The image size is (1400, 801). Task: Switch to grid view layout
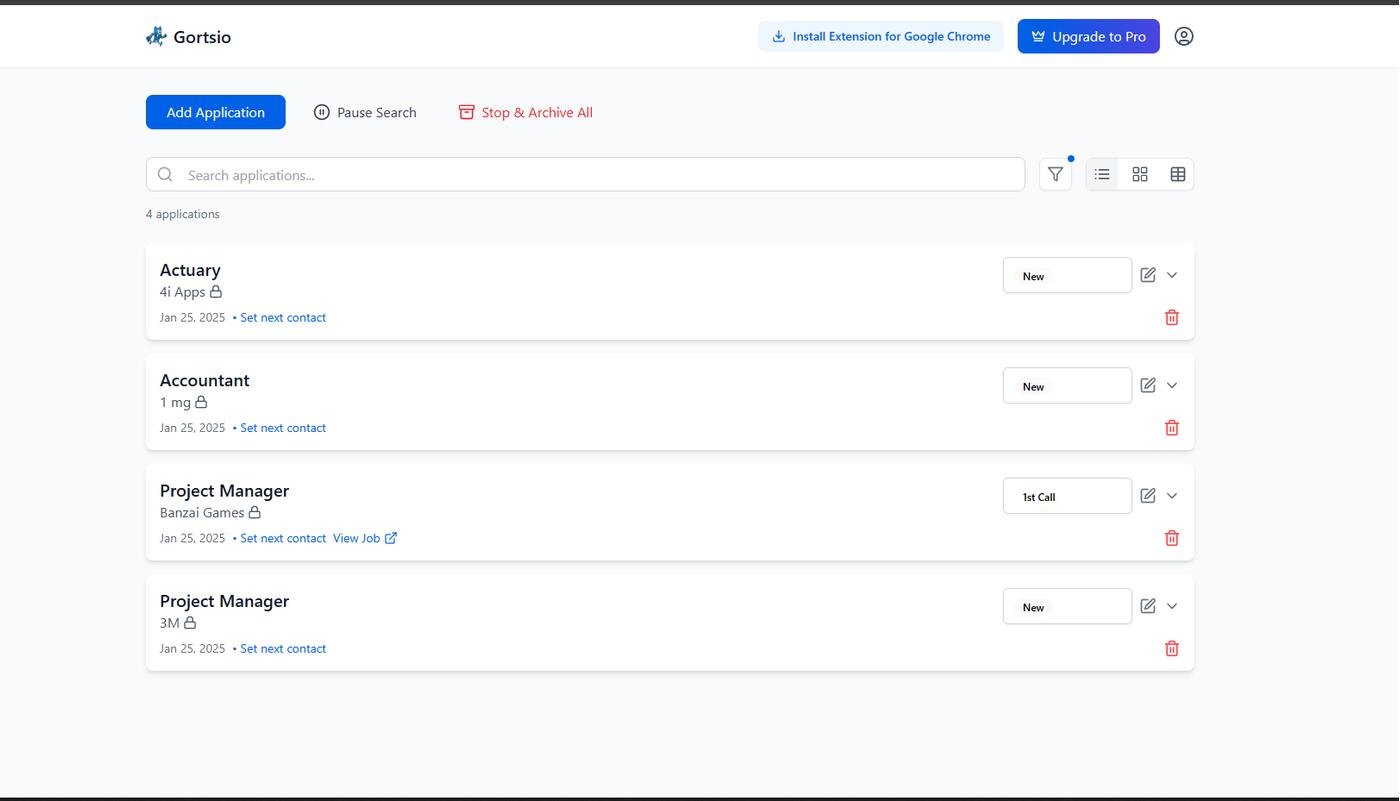tap(1139, 175)
